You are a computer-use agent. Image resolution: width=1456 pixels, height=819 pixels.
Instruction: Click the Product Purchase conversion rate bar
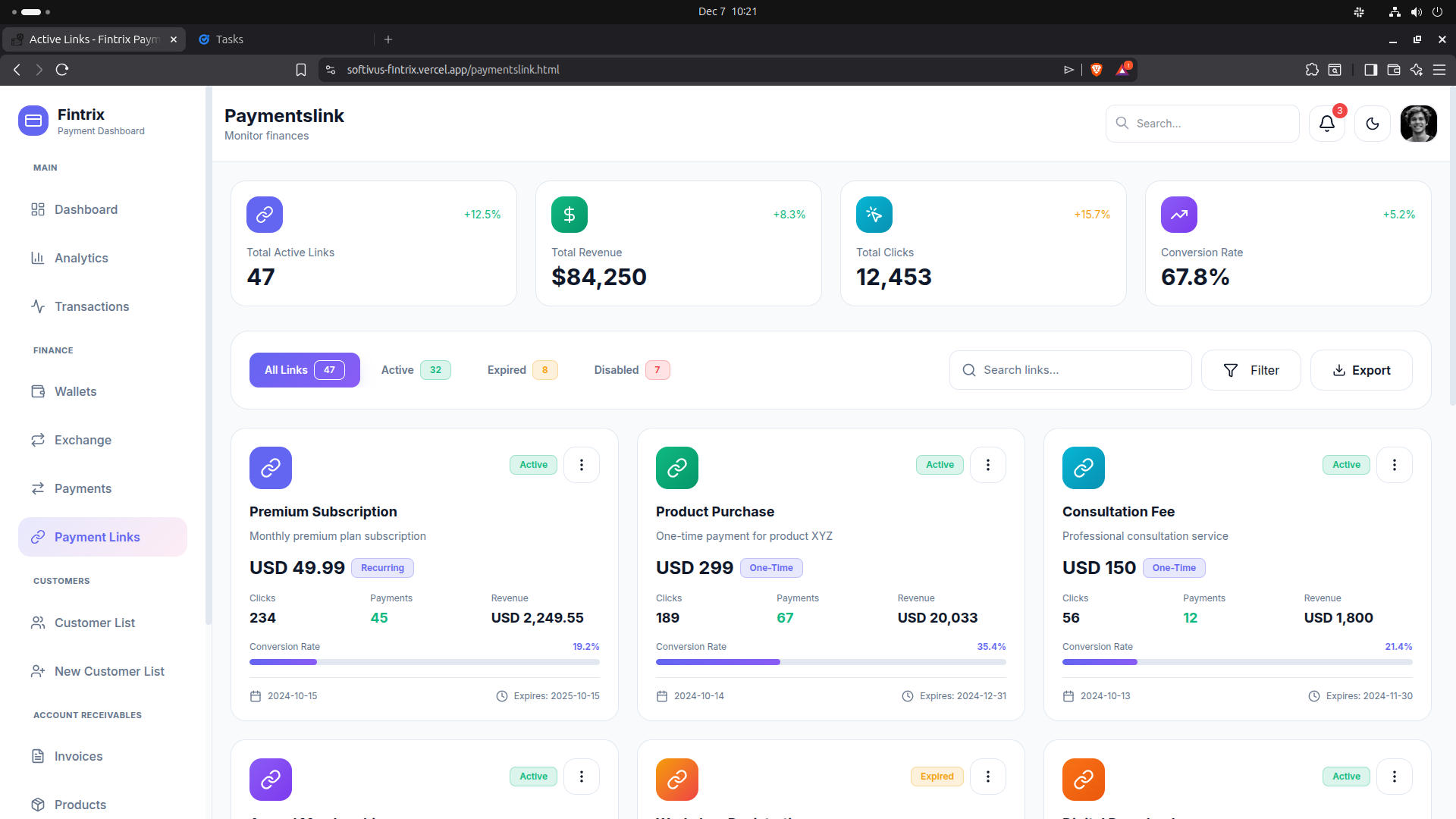point(830,662)
